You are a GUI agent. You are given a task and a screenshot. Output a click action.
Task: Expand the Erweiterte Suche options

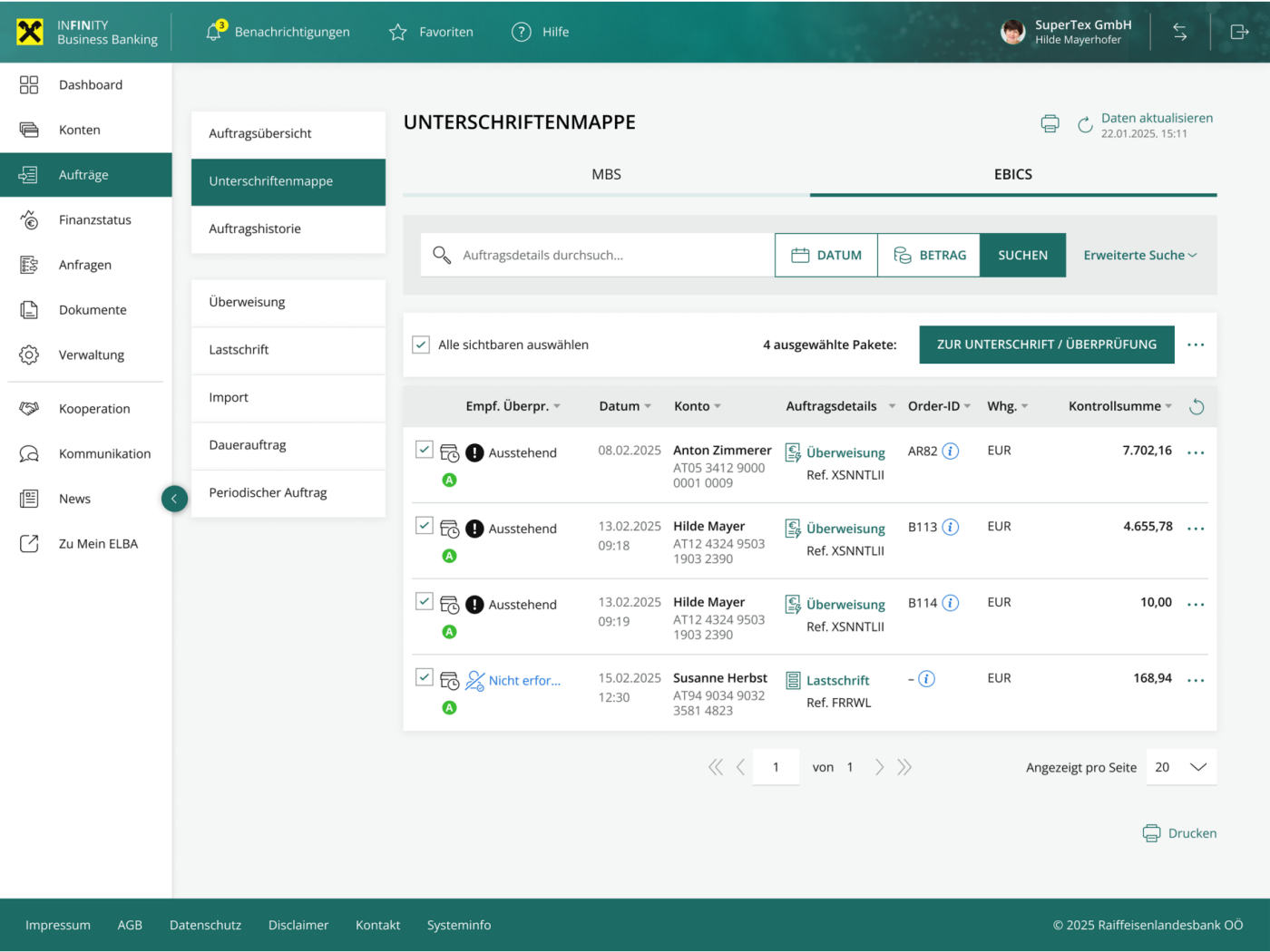(x=1139, y=255)
